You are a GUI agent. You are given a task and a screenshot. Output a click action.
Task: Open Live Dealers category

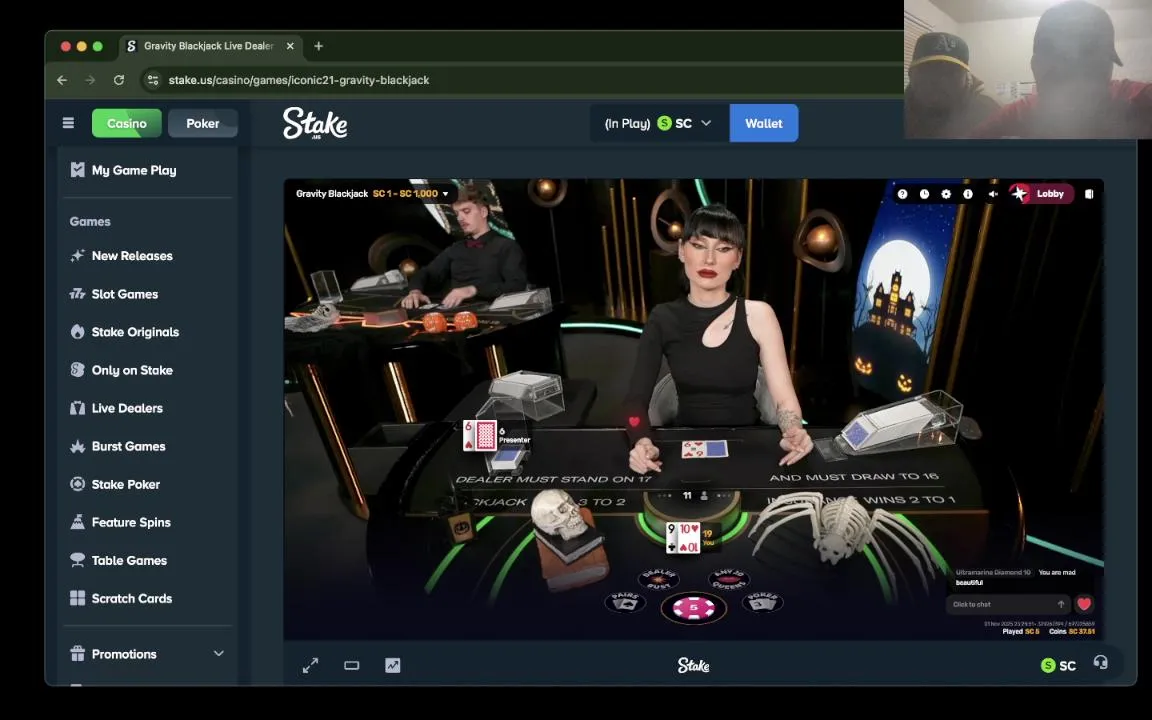coord(149,408)
